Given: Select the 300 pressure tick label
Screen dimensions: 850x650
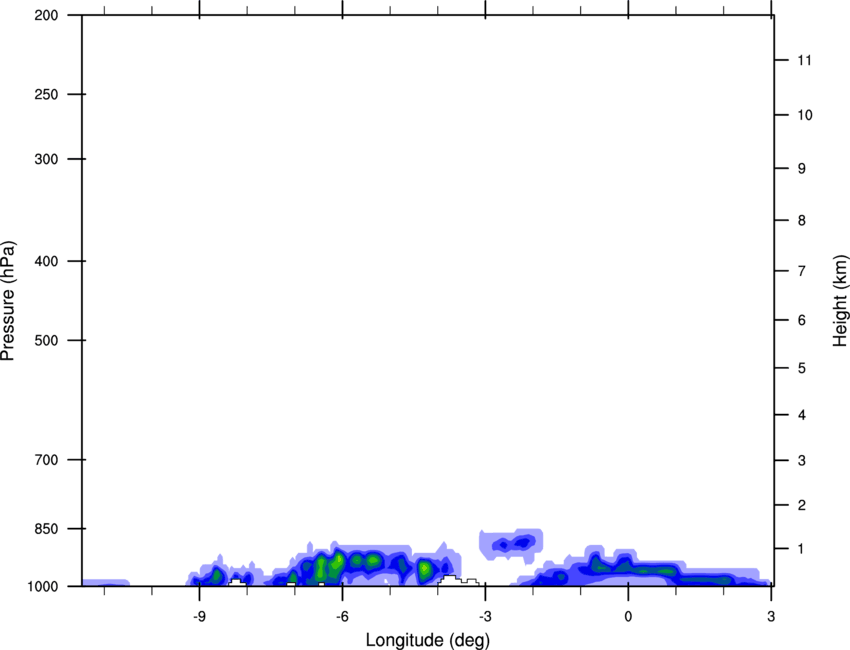Looking at the screenshot, I should click(46, 159).
